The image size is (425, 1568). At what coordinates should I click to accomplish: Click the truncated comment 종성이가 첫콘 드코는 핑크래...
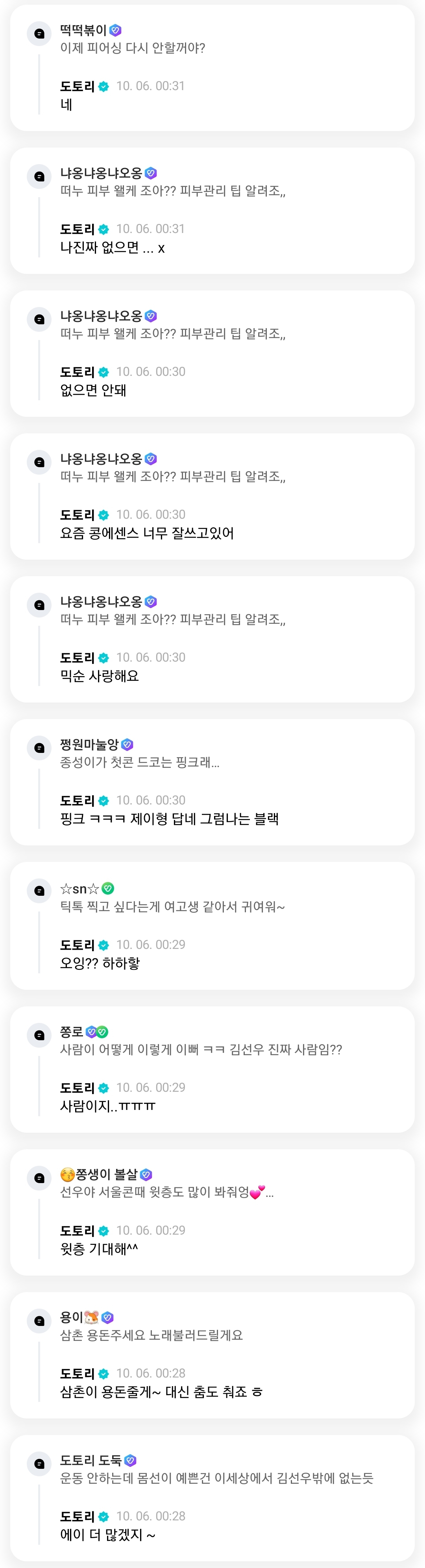139,762
